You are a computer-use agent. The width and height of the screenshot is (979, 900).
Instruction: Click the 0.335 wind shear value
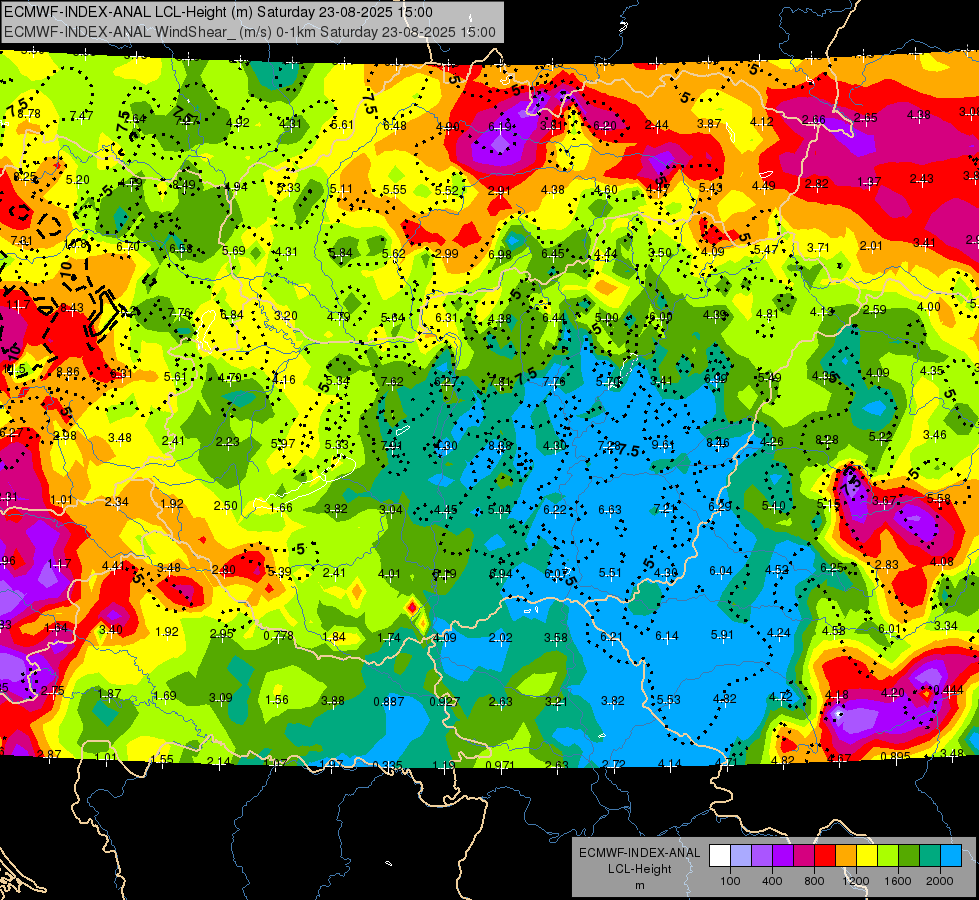click(x=387, y=766)
